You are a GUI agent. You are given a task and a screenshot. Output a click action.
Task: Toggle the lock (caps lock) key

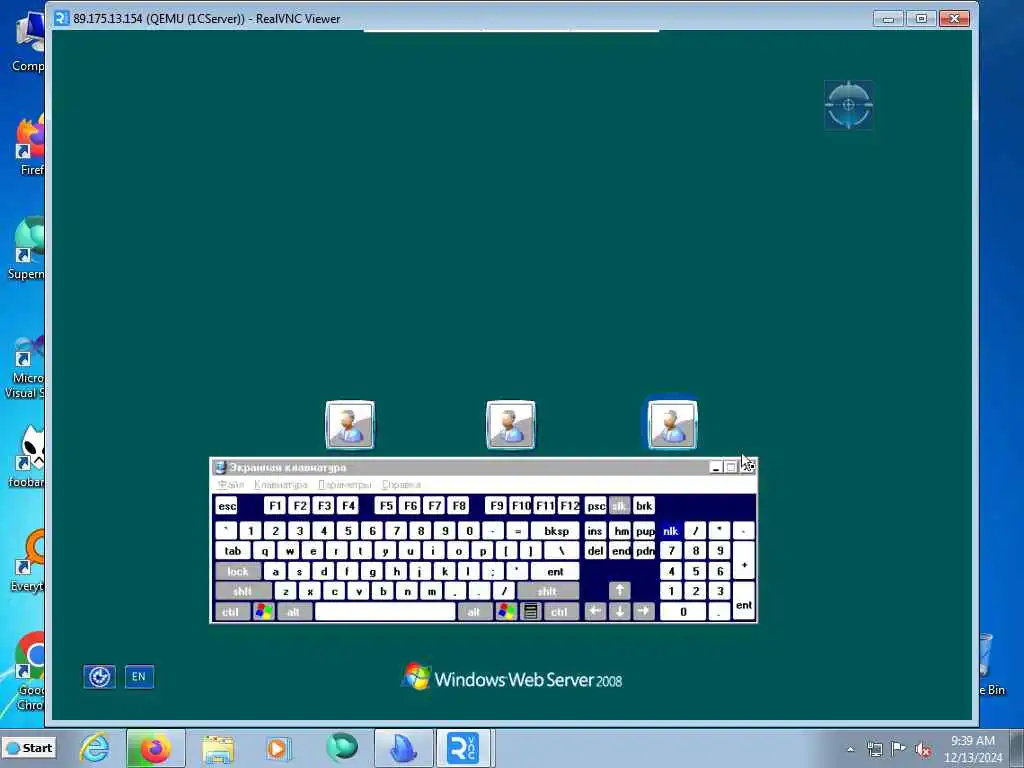point(238,571)
